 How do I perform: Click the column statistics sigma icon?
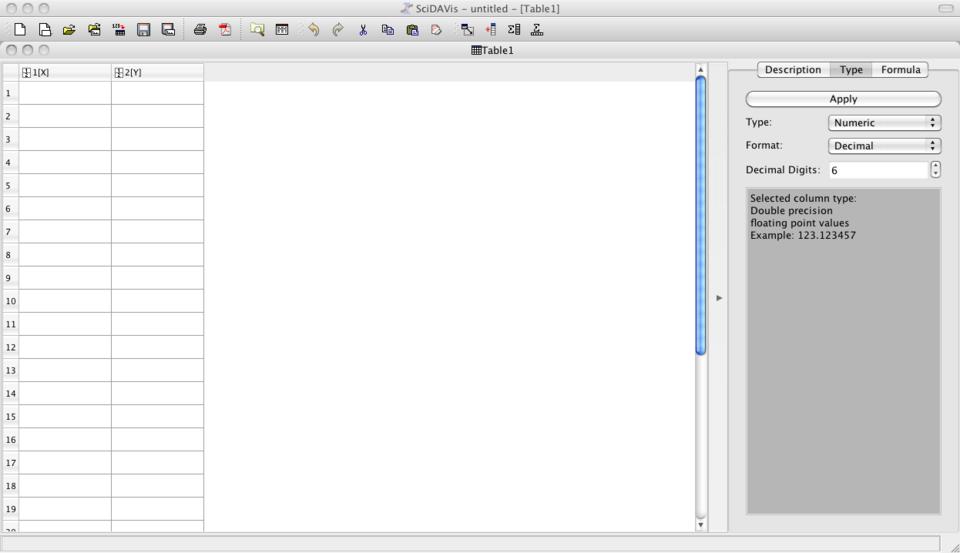pos(514,30)
